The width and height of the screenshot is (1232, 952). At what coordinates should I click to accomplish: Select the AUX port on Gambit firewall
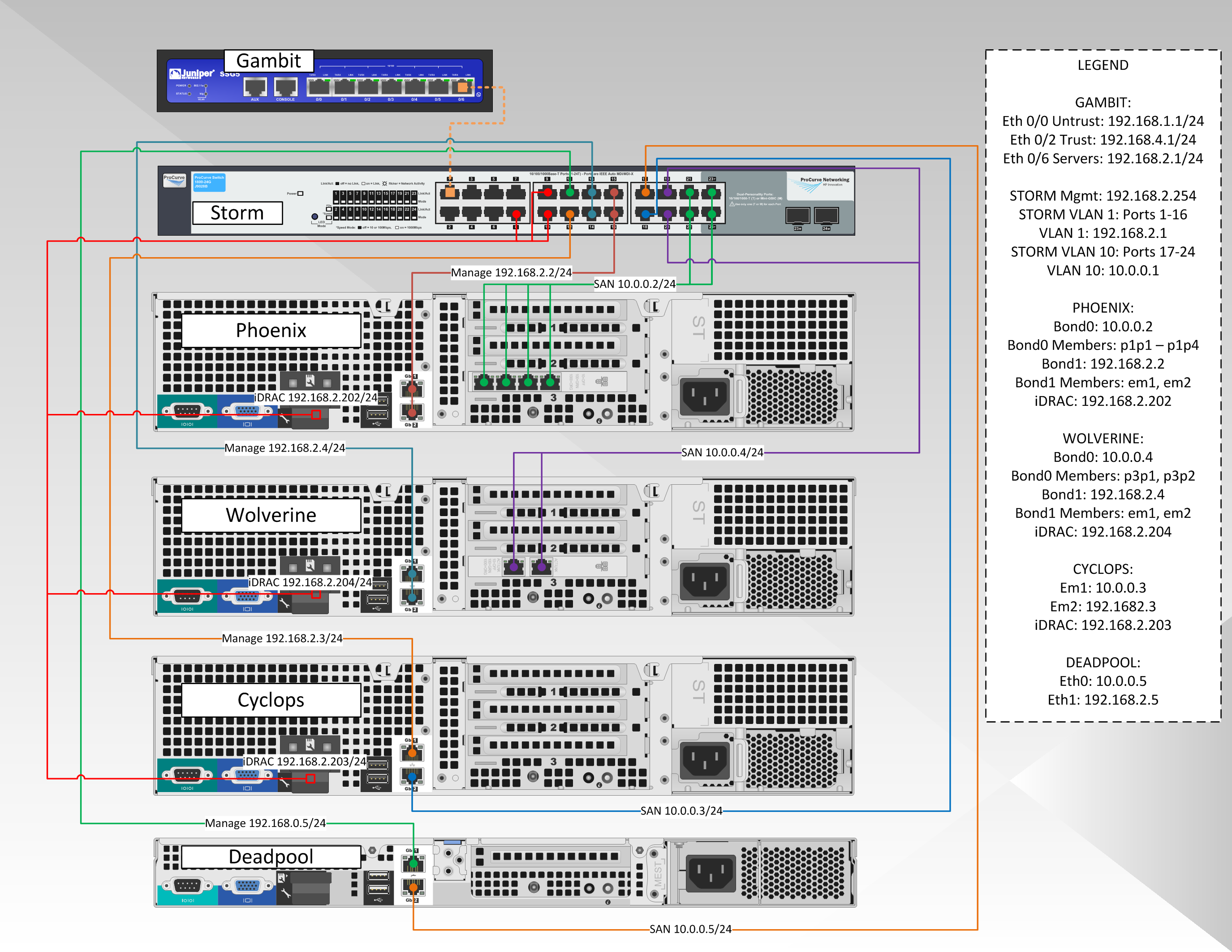point(255,87)
